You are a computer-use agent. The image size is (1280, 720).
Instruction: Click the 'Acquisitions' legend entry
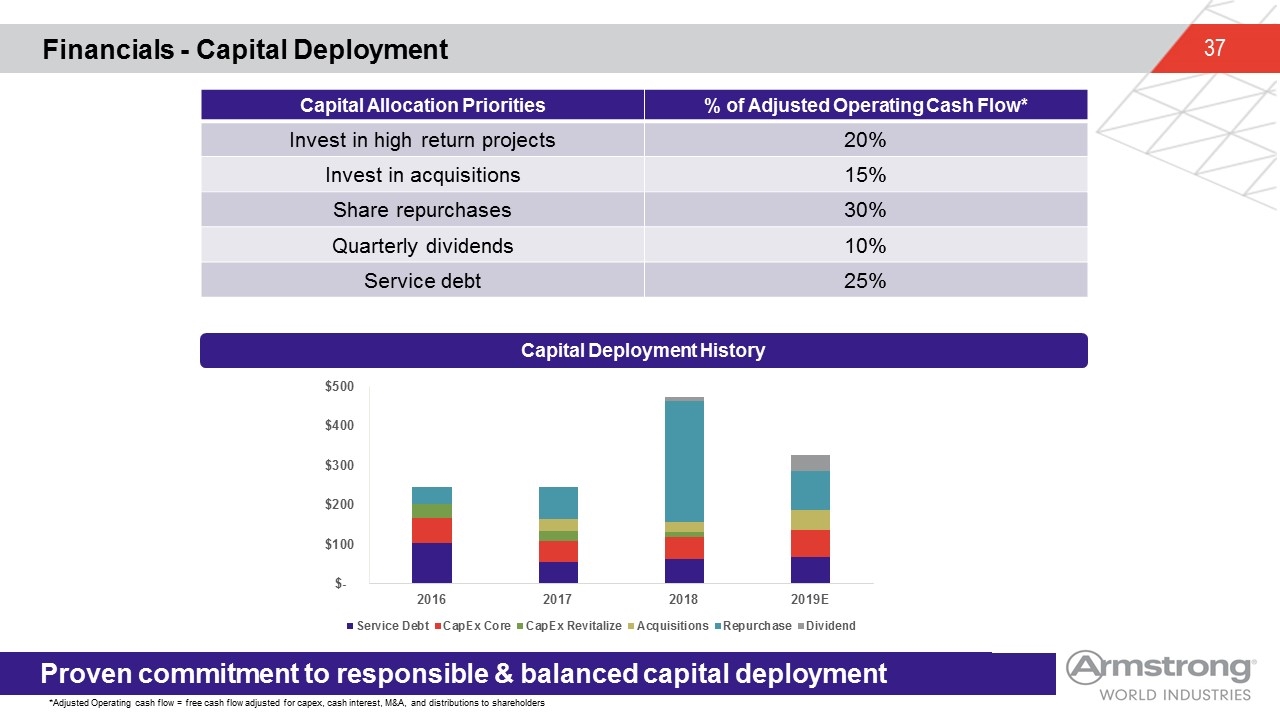[x=668, y=626]
